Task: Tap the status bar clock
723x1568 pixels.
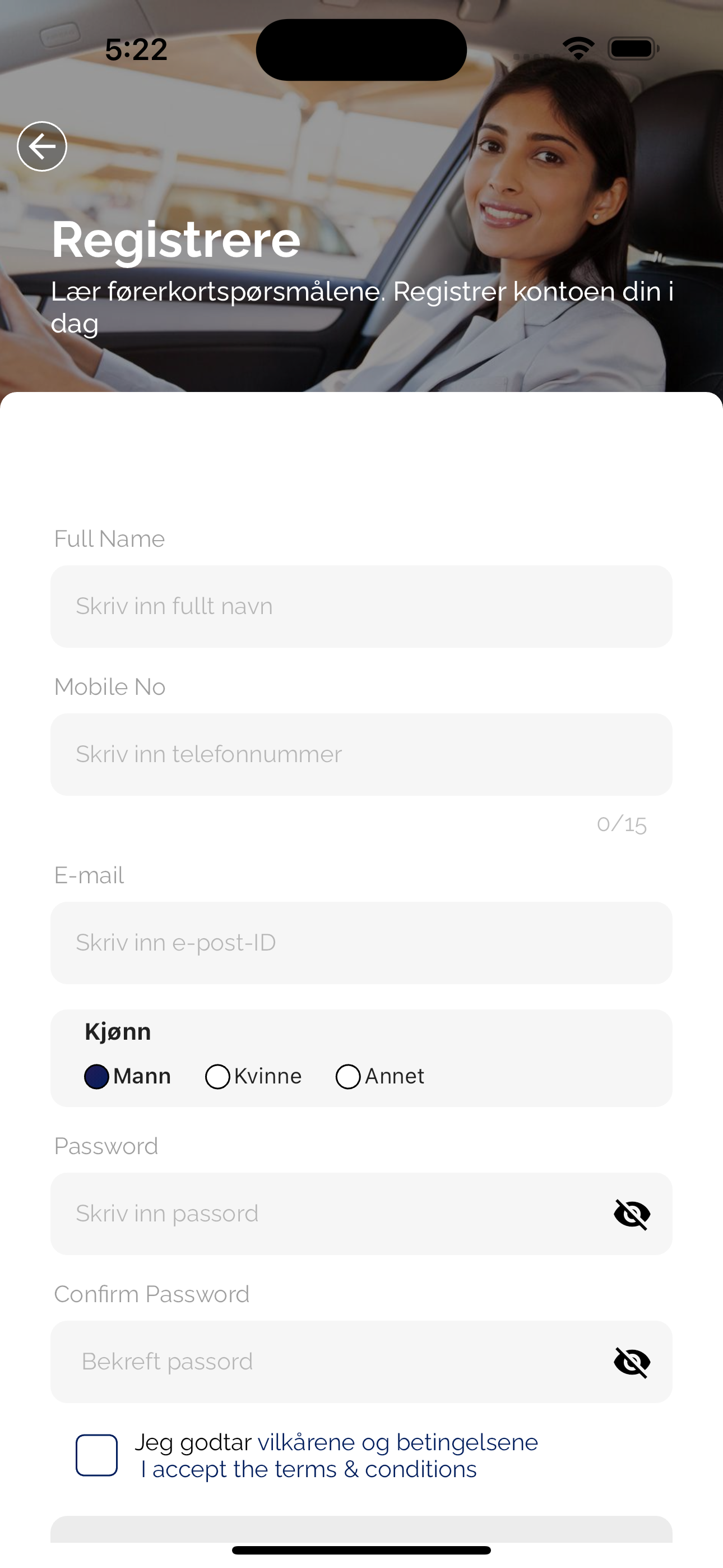Action: (x=136, y=49)
